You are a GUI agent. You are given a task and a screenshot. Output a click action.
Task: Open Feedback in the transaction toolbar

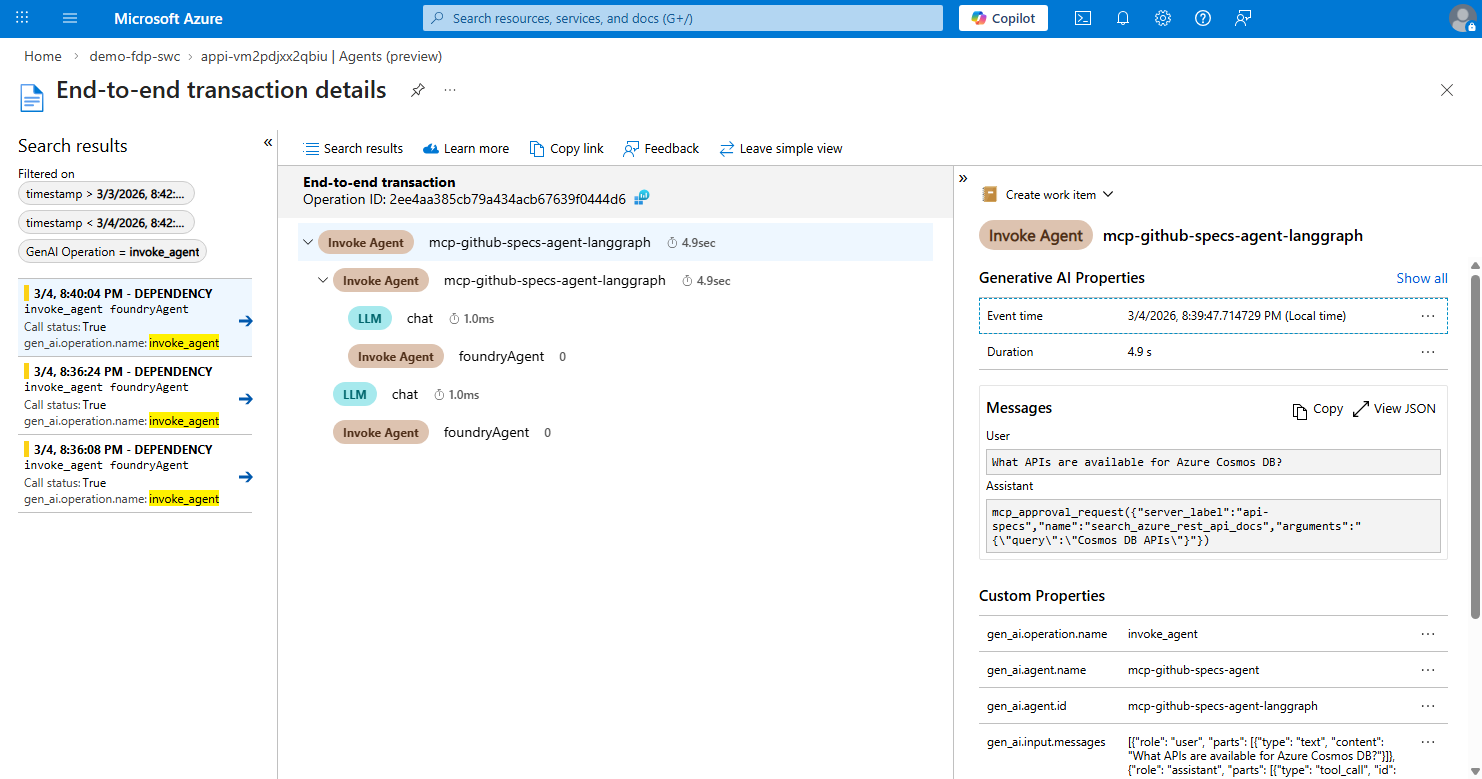(x=661, y=148)
